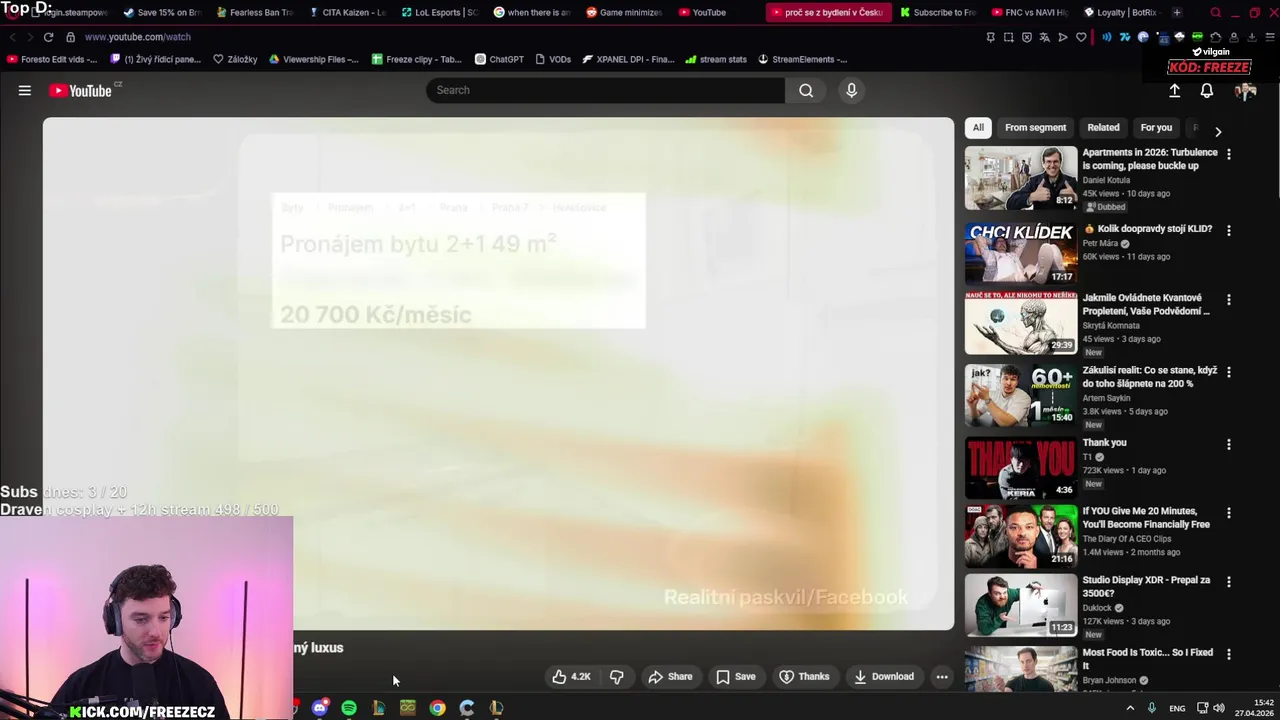Viewport: 1280px width, 720px height.
Task: Share the video
Action: point(670,677)
